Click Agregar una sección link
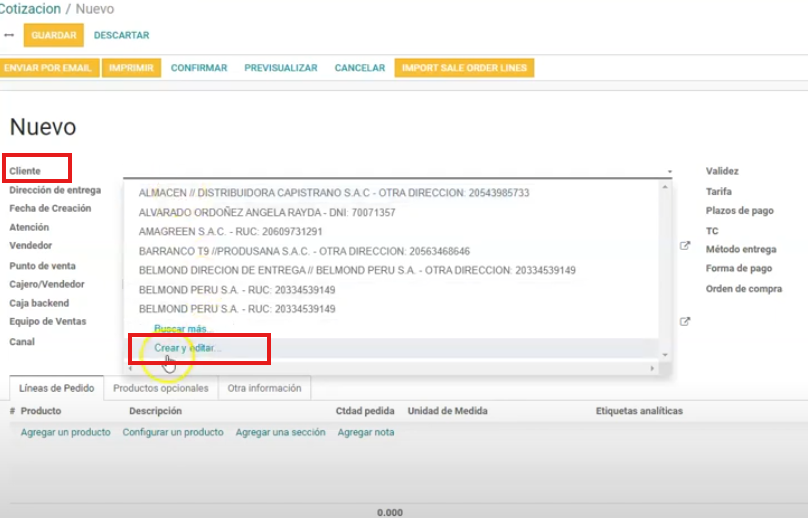Screen dimensions: 808x518 tap(280, 432)
